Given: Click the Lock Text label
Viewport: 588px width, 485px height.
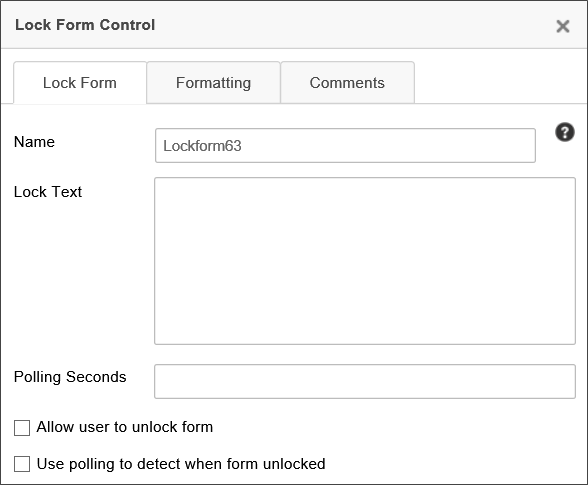Looking at the screenshot, I should pyautogui.click(x=48, y=192).
